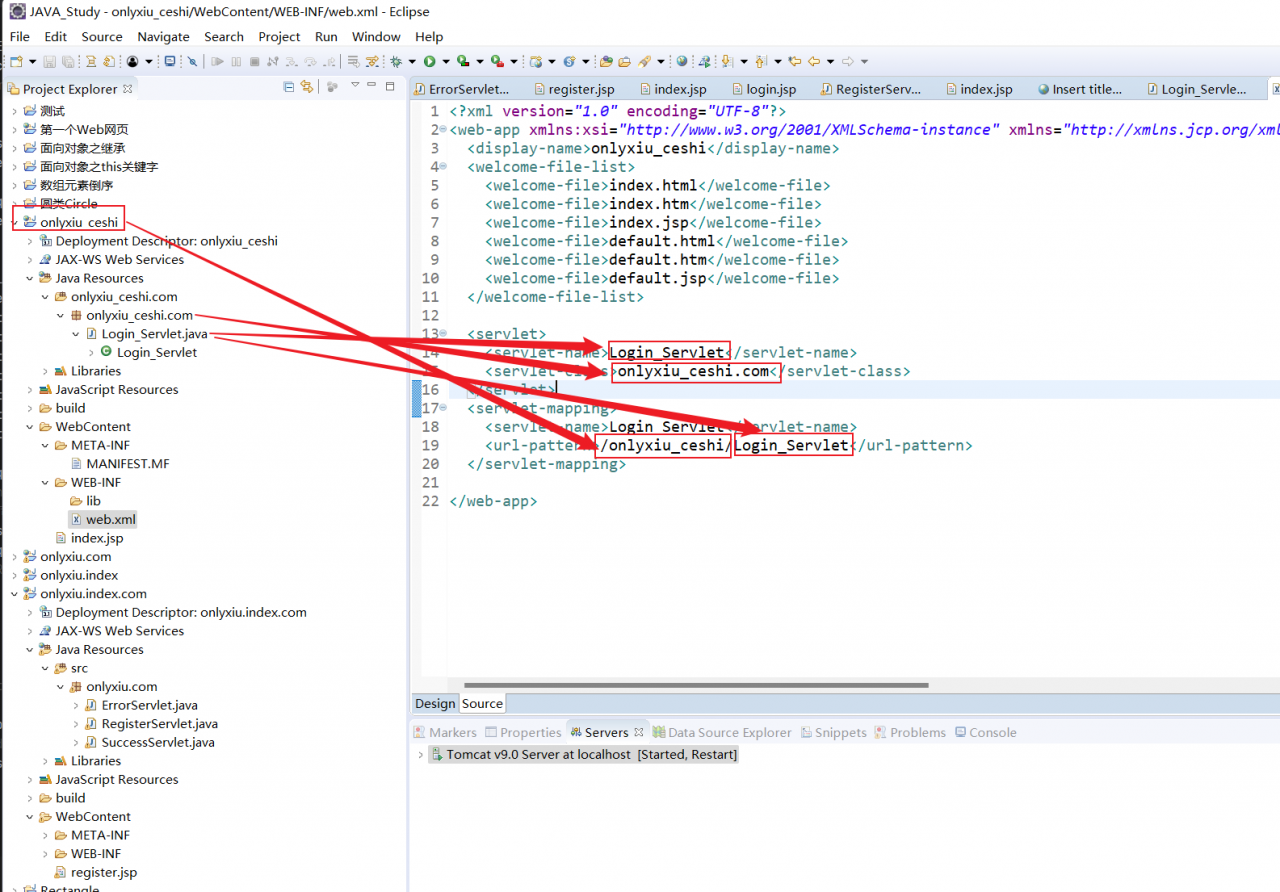1280x892 pixels.
Task: Open the Console view tab
Action: [x=992, y=733]
